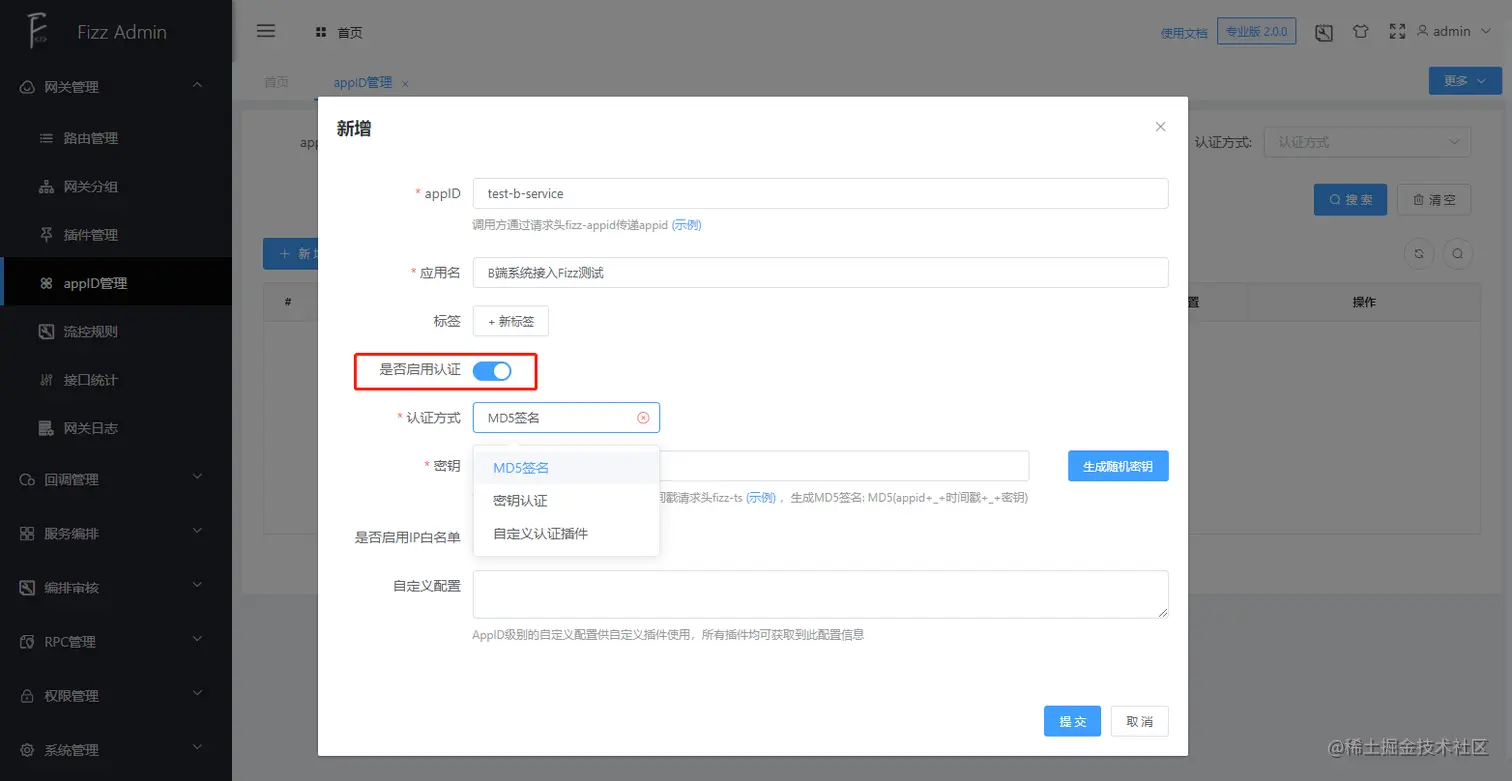Viewport: 1512px width, 781px height.
Task: Switch to the 首页 tab
Action: (275, 82)
